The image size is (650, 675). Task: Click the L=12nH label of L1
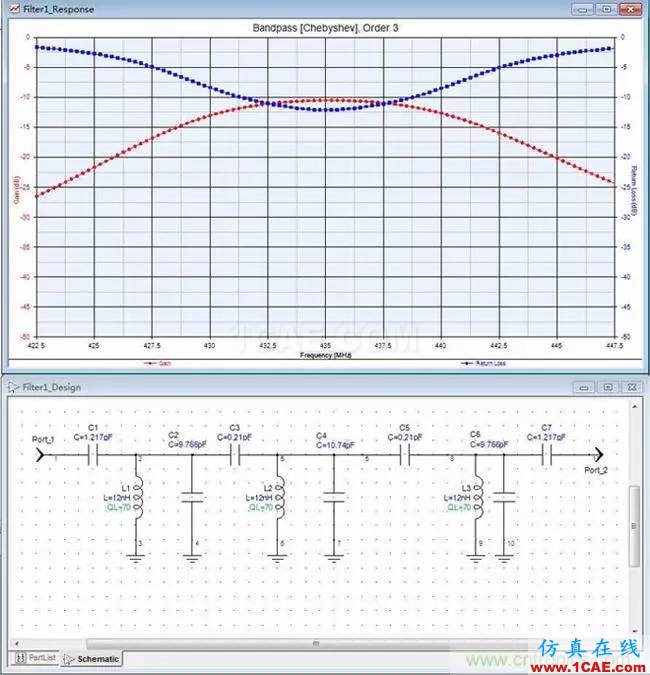tap(117, 498)
